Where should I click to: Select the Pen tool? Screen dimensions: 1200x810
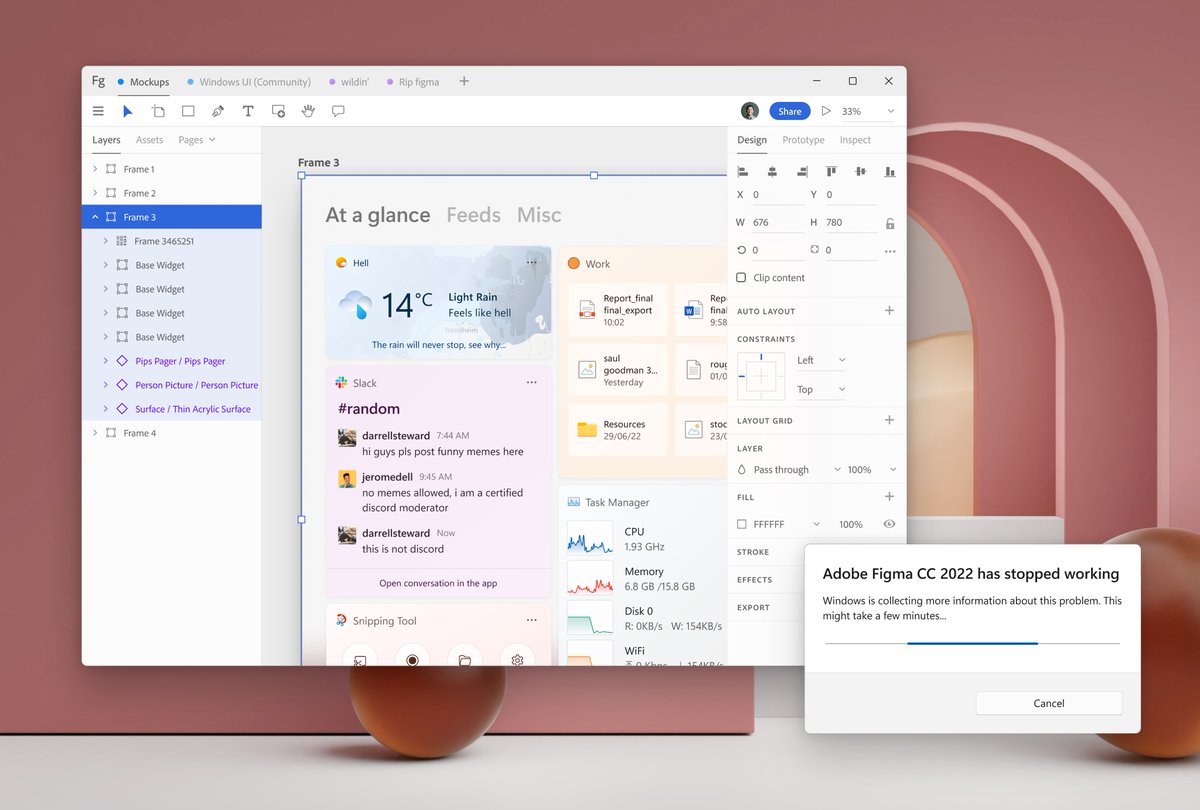tap(218, 111)
